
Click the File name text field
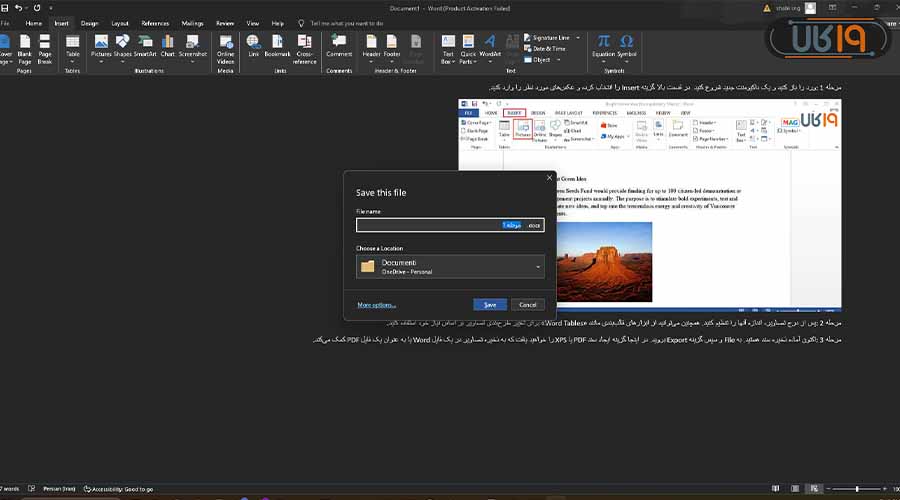[x=430, y=226]
